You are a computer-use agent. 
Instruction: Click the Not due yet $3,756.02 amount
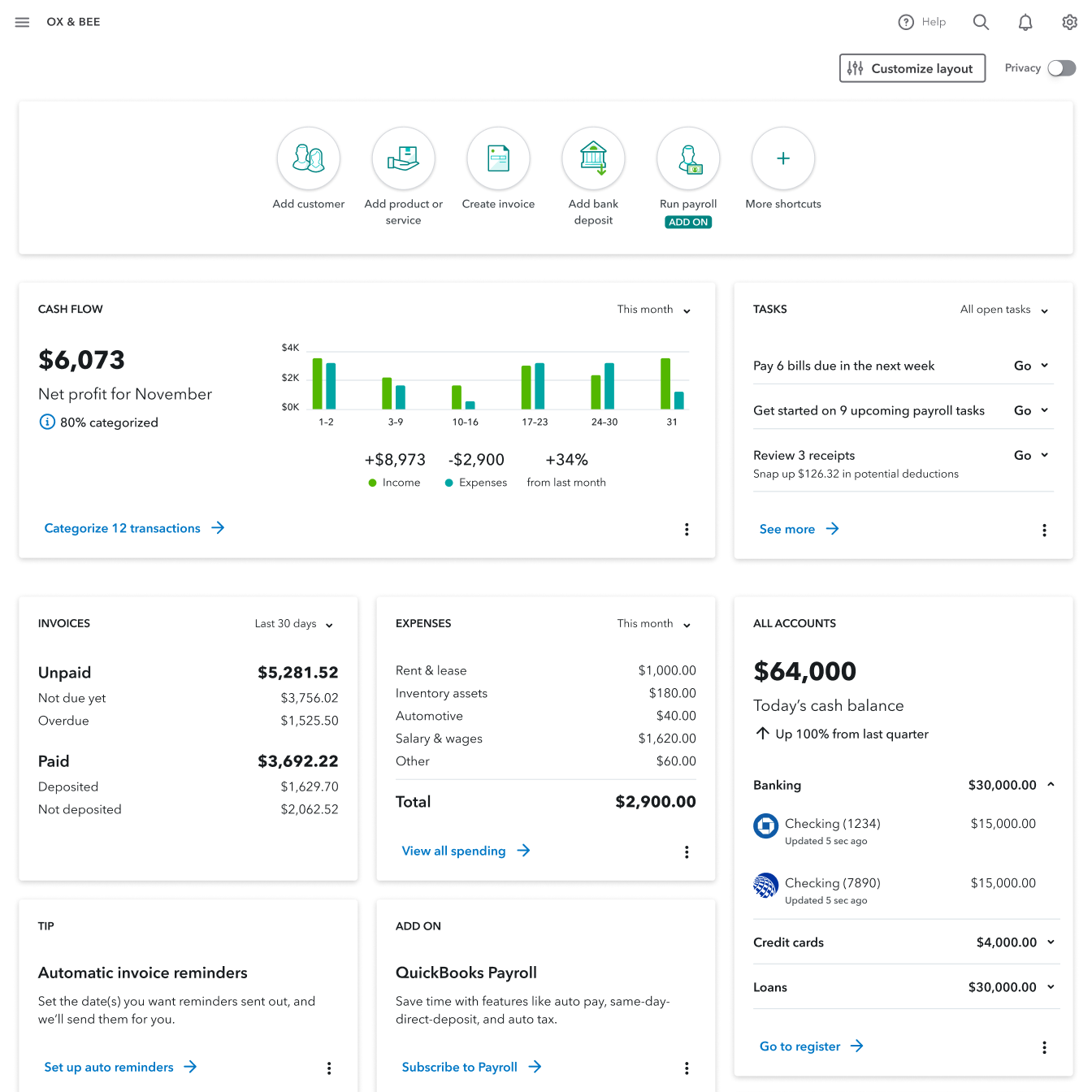(309, 698)
